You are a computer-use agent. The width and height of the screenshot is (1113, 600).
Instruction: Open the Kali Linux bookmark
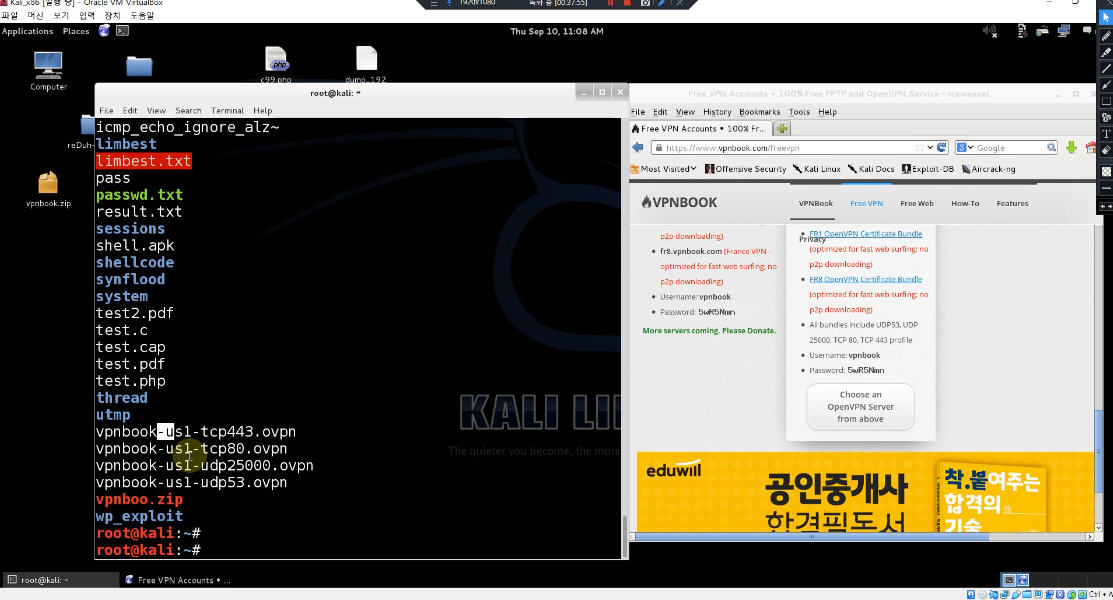tap(817, 169)
